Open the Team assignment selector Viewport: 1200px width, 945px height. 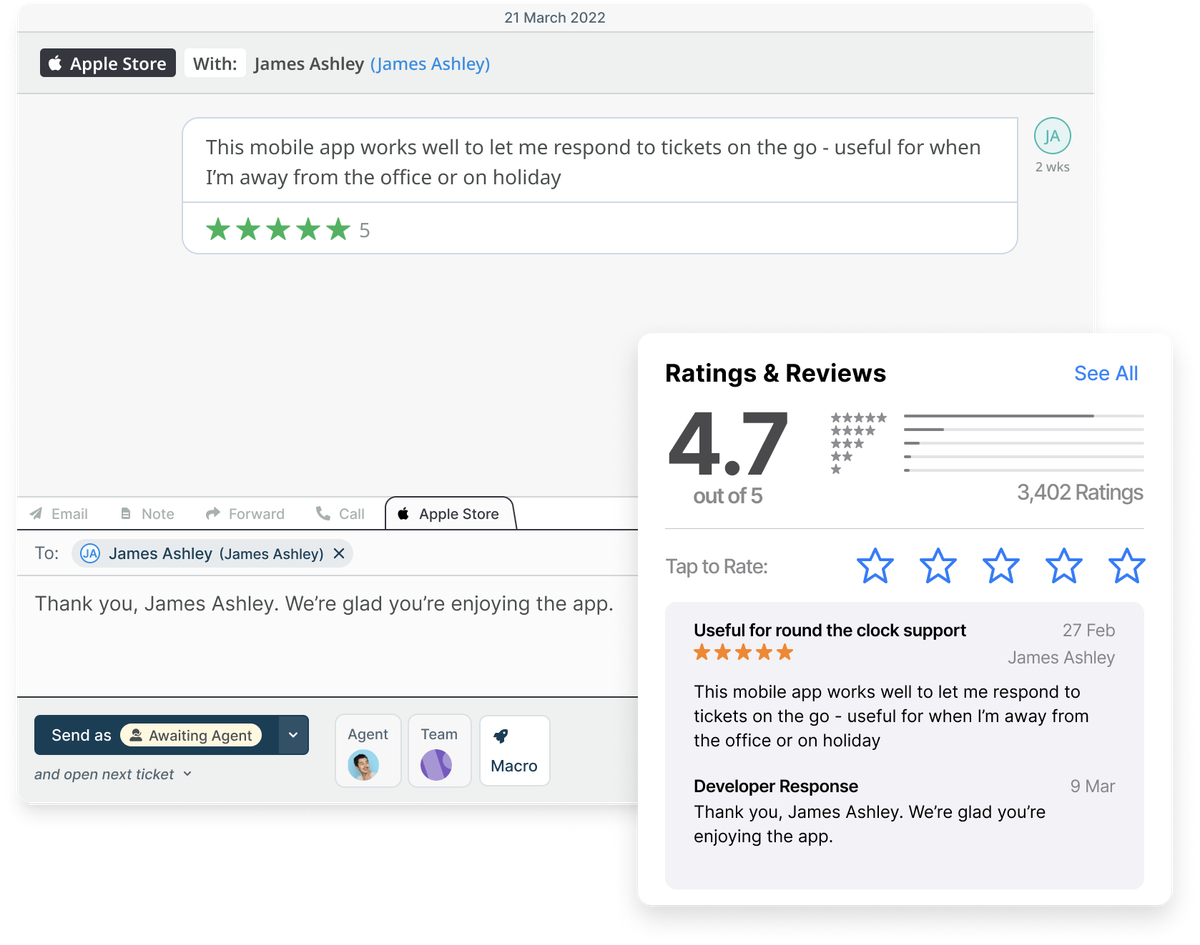point(439,751)
